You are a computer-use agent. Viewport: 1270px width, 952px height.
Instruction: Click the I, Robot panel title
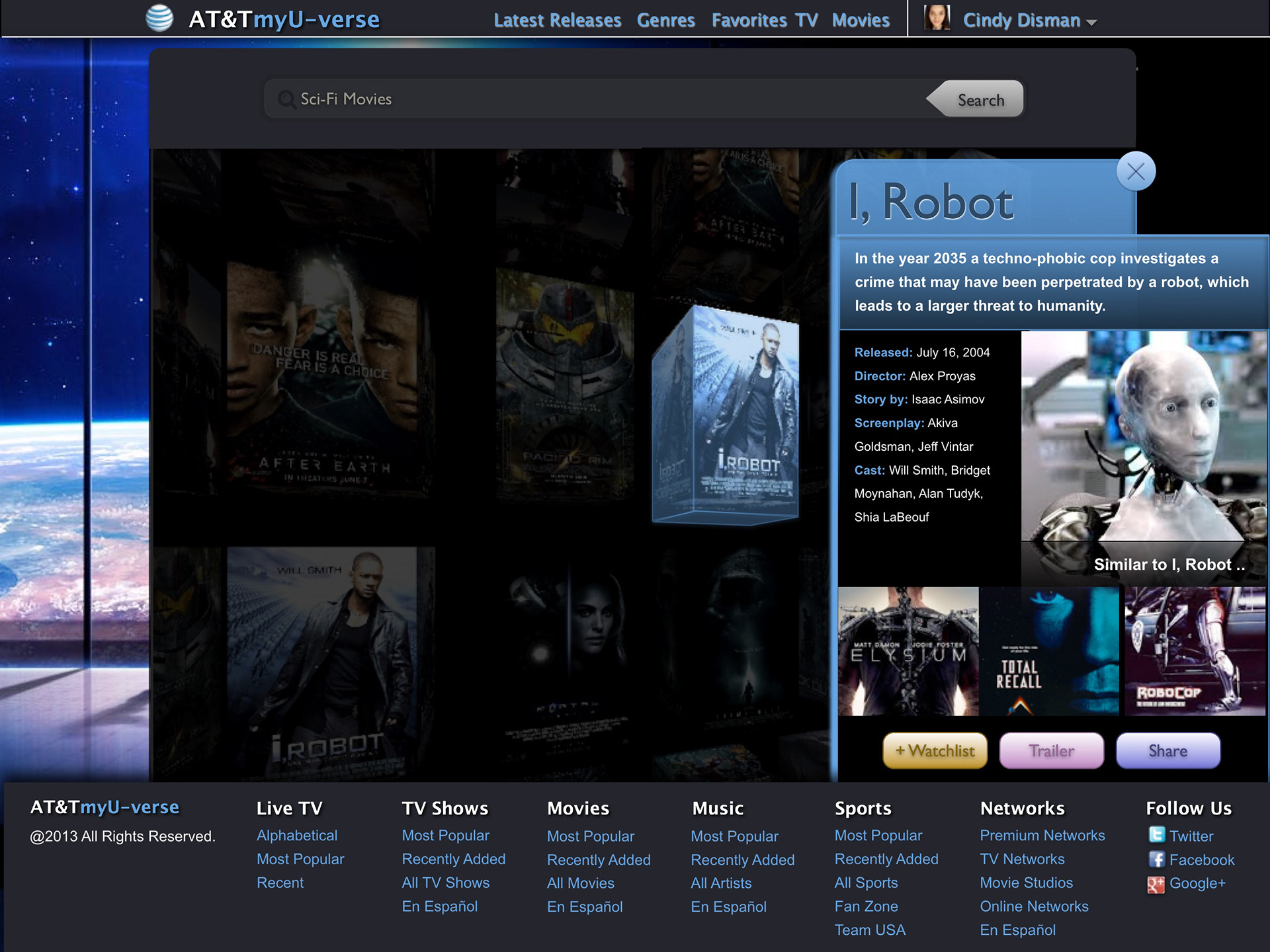point(931,202)
